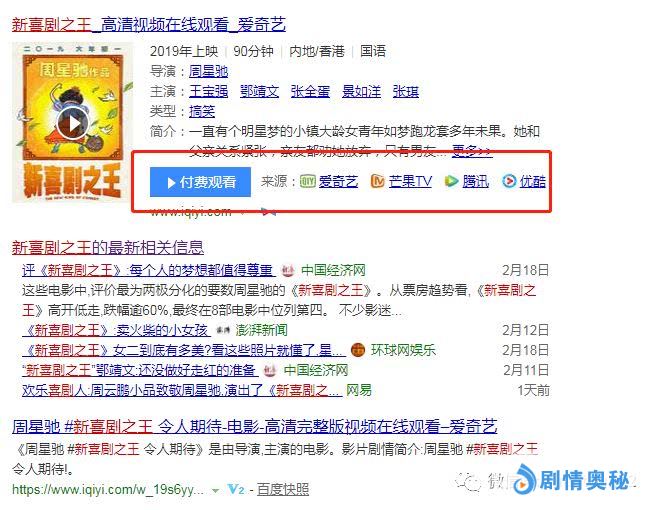Expand synopsis with 更多>> link
The height and width of the screenshot is (510, 657).
[x=472, y=151]
